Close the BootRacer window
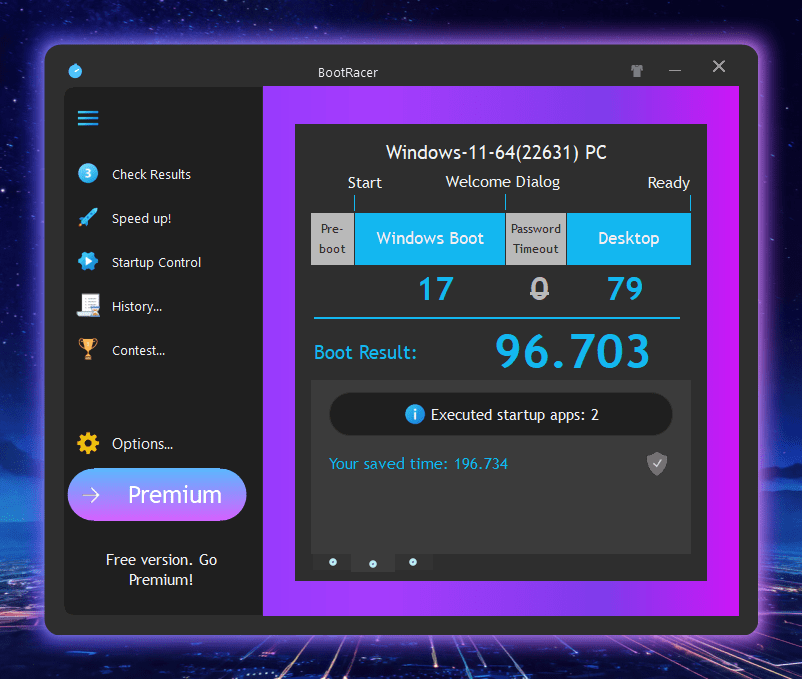This screenshot has width=802, height=679. (x=719, y=66)
